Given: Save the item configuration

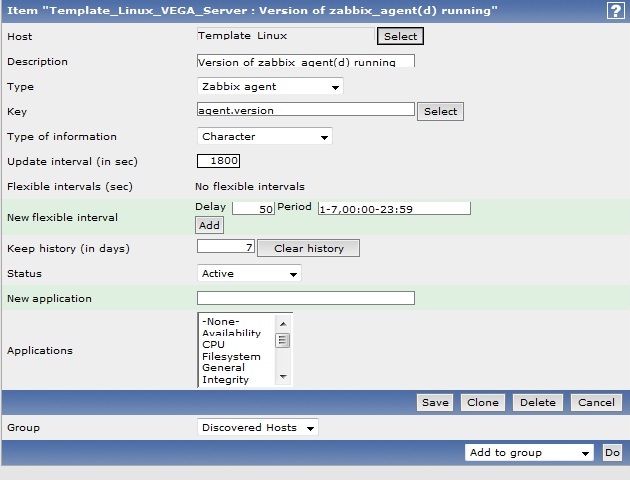Looking at the screenshot, I should [x=435, y=402].
